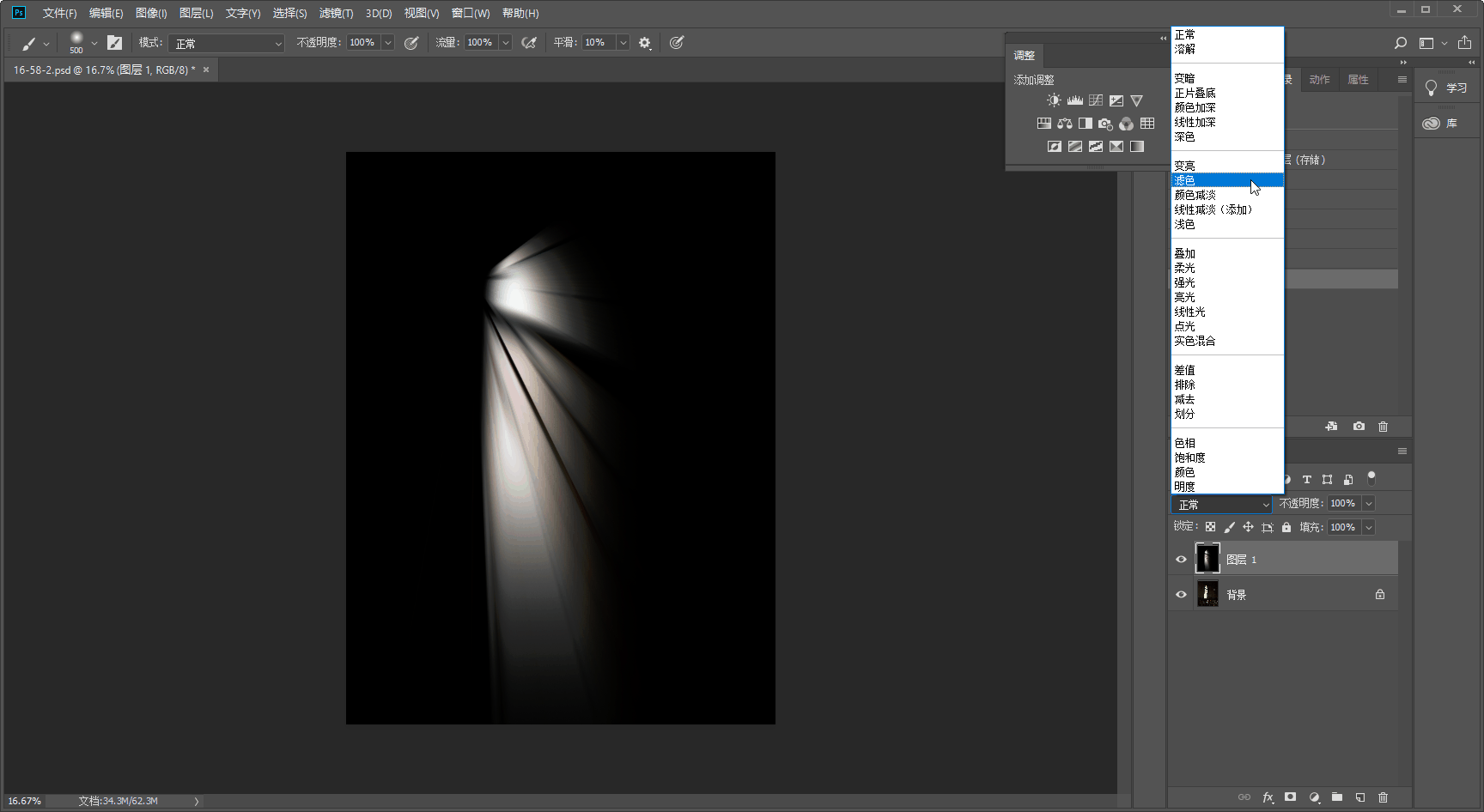Viewport: 1484px width, 812px height.
Task: Open the brush settings panel icon
Action: click(x=114, y=43)
